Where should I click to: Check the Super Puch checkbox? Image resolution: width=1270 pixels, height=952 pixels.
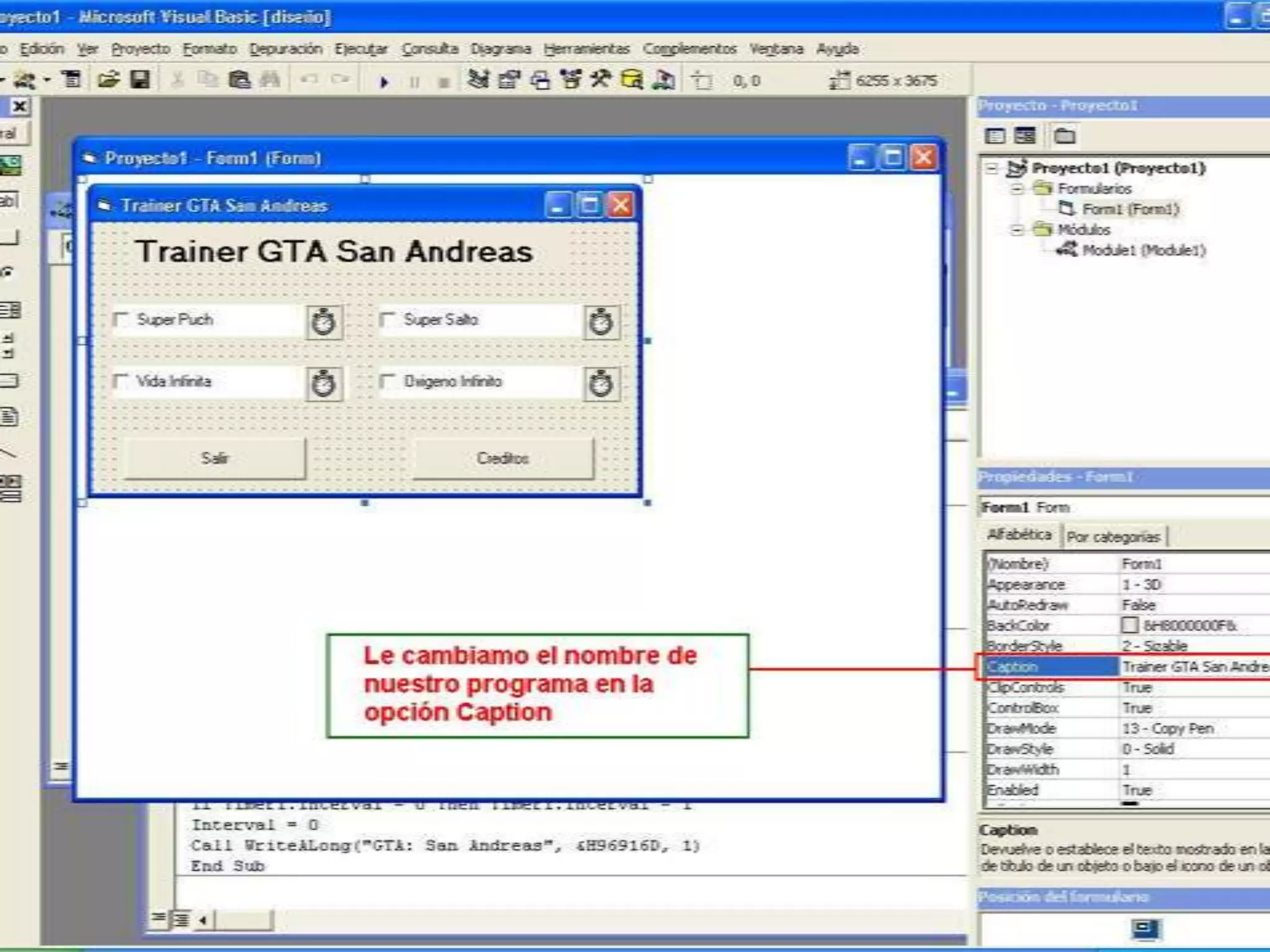point(121,320)
